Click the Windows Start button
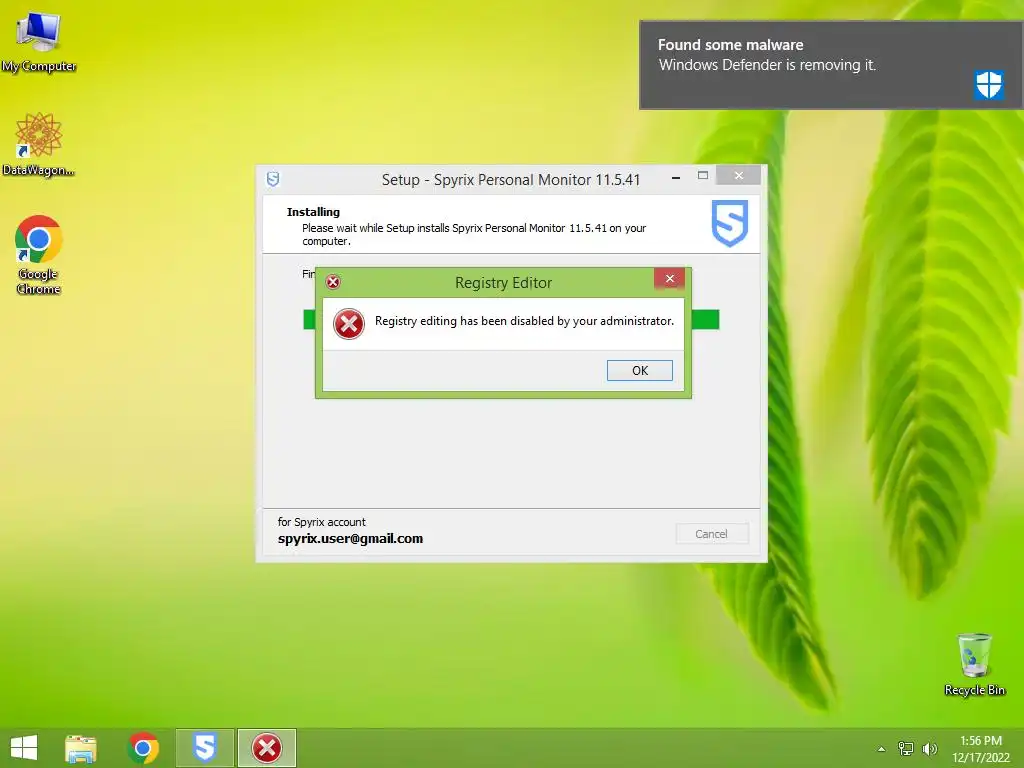The height and width of the screenshot is (768, 1024). (24, 748)
